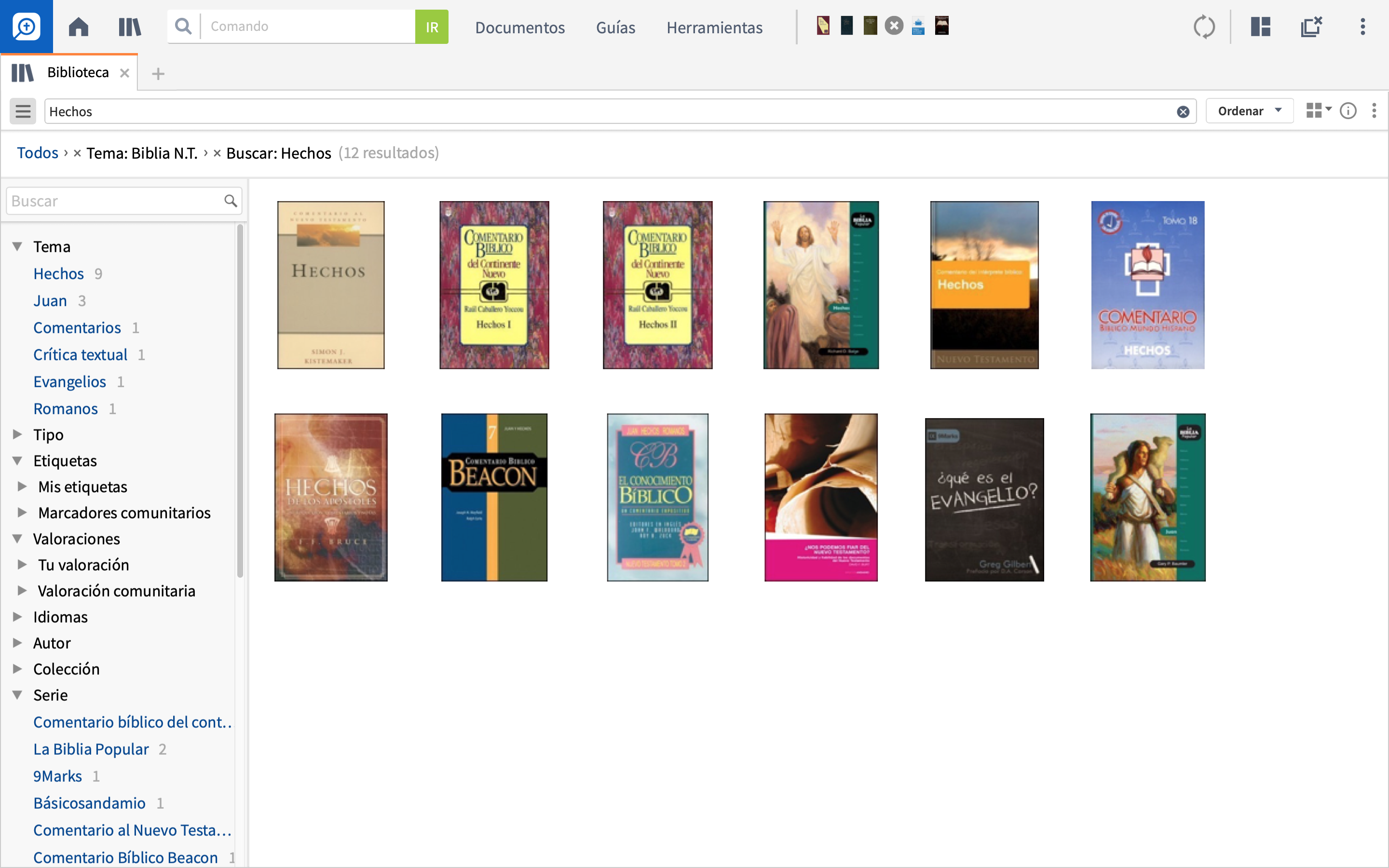Viewport: 1389px width, 868px height.
Task: Collapse the Valoraciones facet section
Action: (x=17, y=539)
